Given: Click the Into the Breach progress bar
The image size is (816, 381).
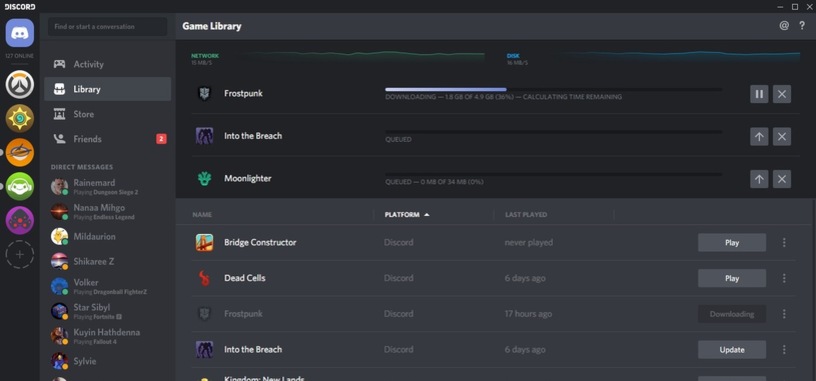Looking at the screenshot, I should coord(553,132).
